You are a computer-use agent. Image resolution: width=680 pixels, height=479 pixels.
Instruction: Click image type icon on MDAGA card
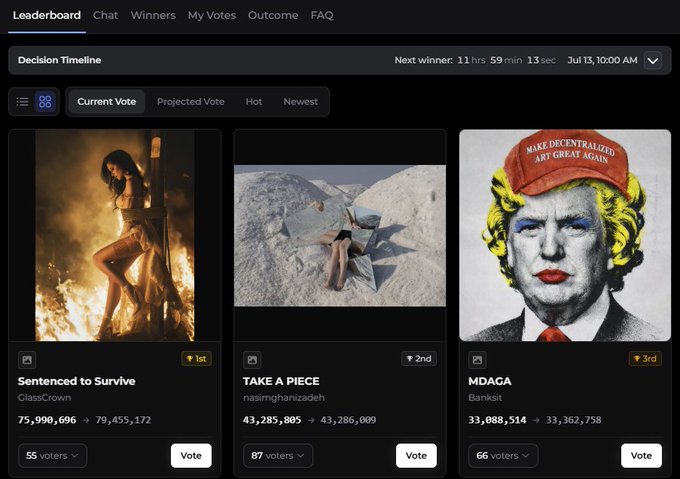tap(477, 360)
